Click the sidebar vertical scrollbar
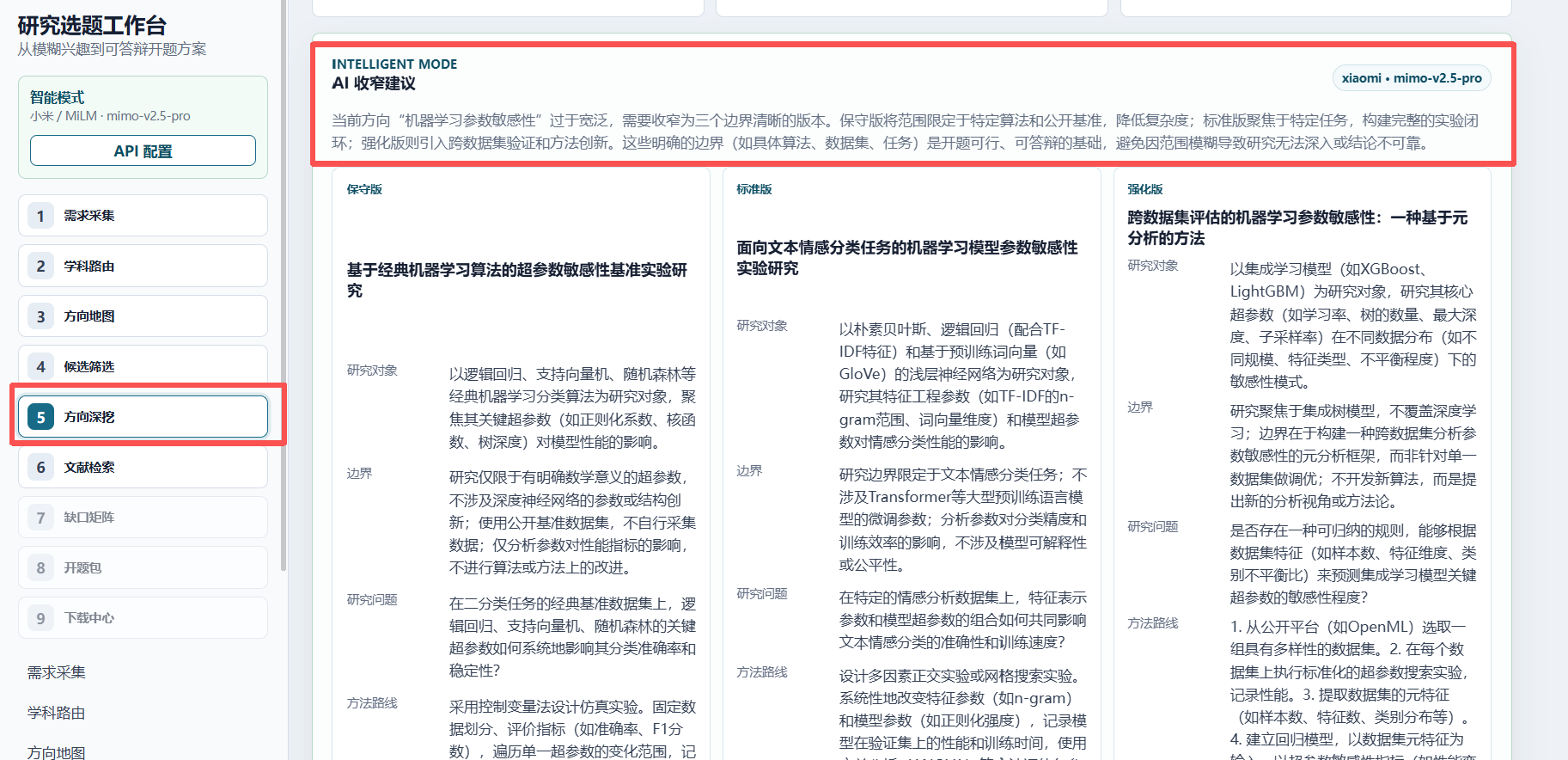This screenshot has height=760, width=1568. pyautogui.click(x=284, y=284)
